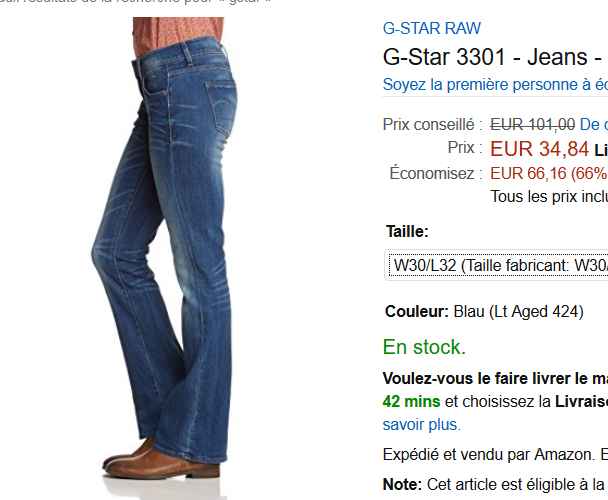608x500 pixels.
Task: Click the jeans product image
Action: pos(165,248)
